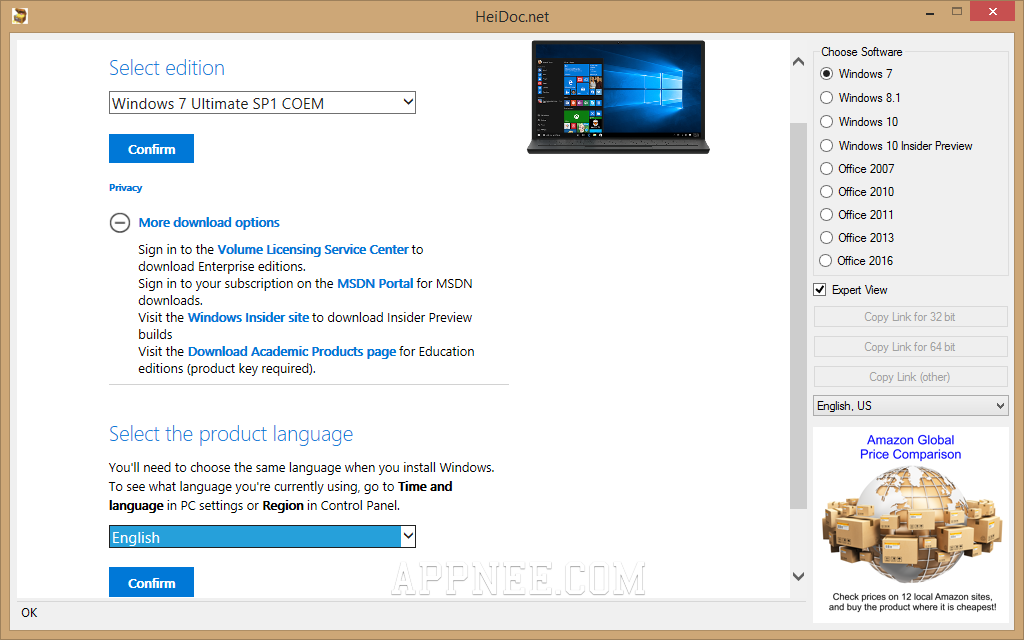Visit the Windows Insider site link
This screenshot has width=1024, height=640.
tap(248, 317)
